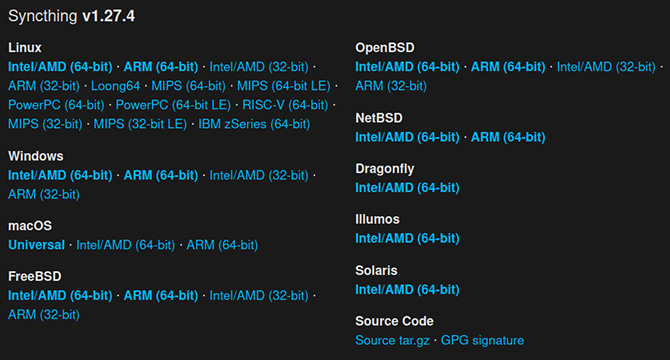Download Linux Intel/AMD (64-bit) build
The width and height of the screenshot is (670, 360).
click(x=60, y=67)
